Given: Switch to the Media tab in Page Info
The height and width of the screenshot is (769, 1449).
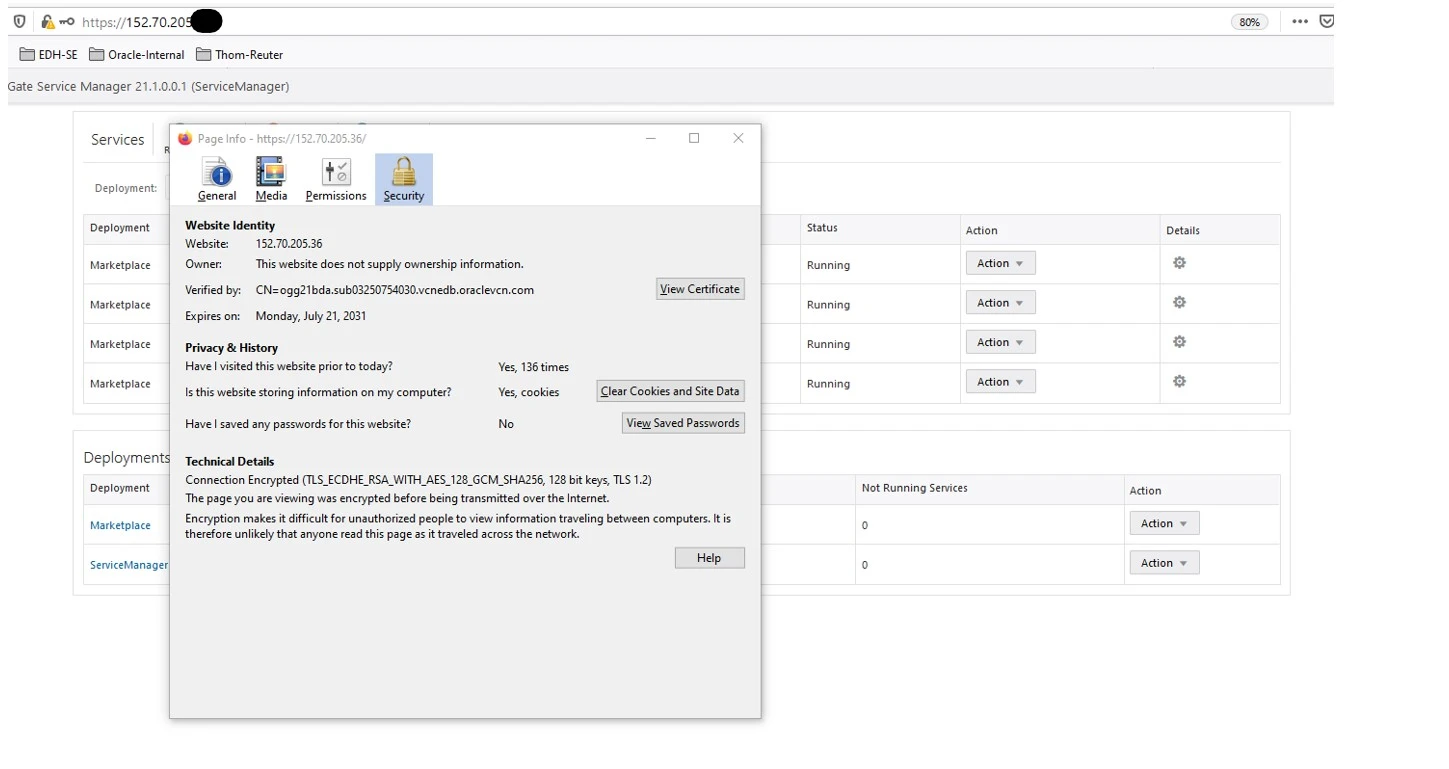Looking at the screenshot, I should 271,180.
